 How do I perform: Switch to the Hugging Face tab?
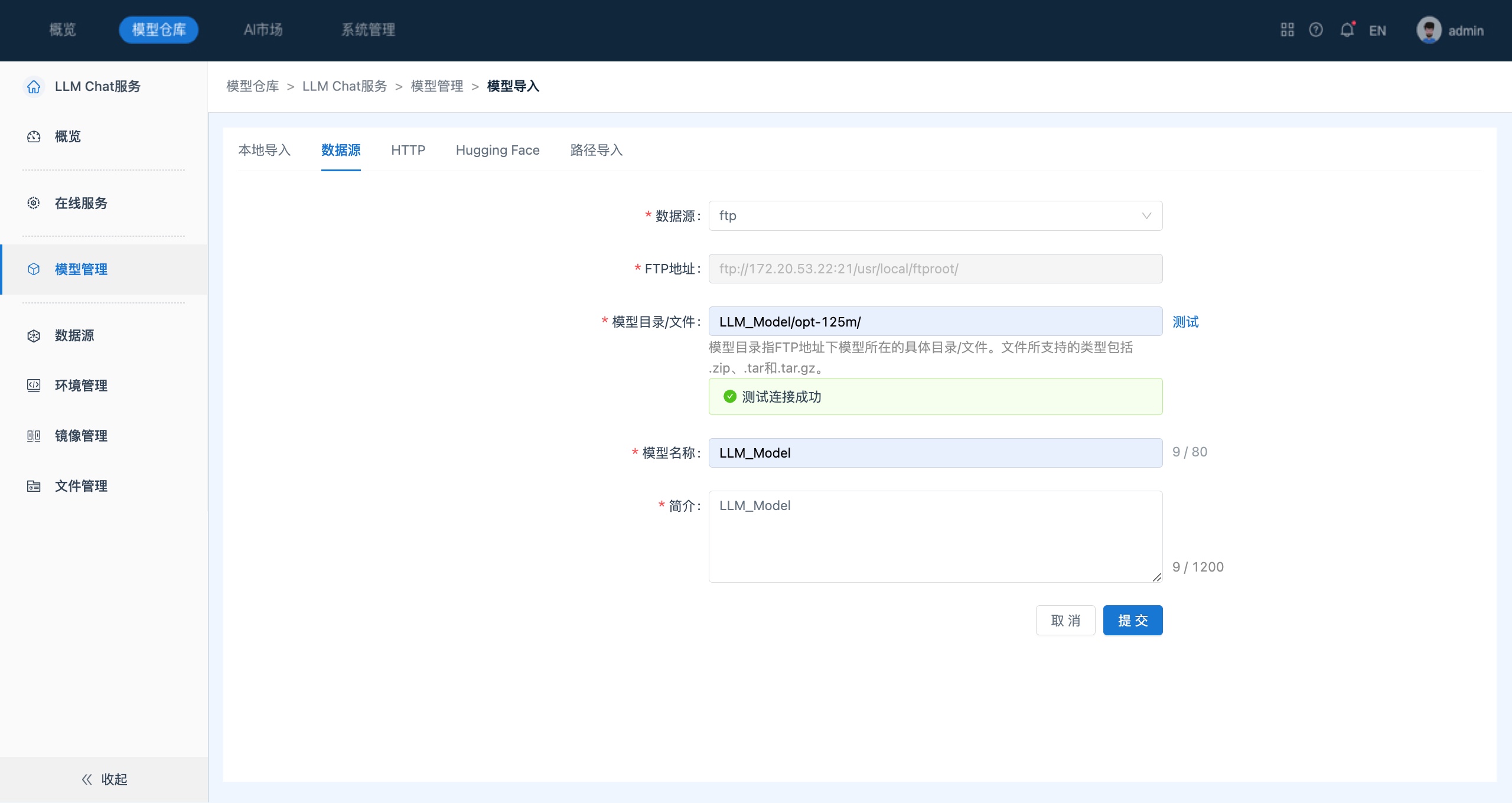[x=497, y=151]
